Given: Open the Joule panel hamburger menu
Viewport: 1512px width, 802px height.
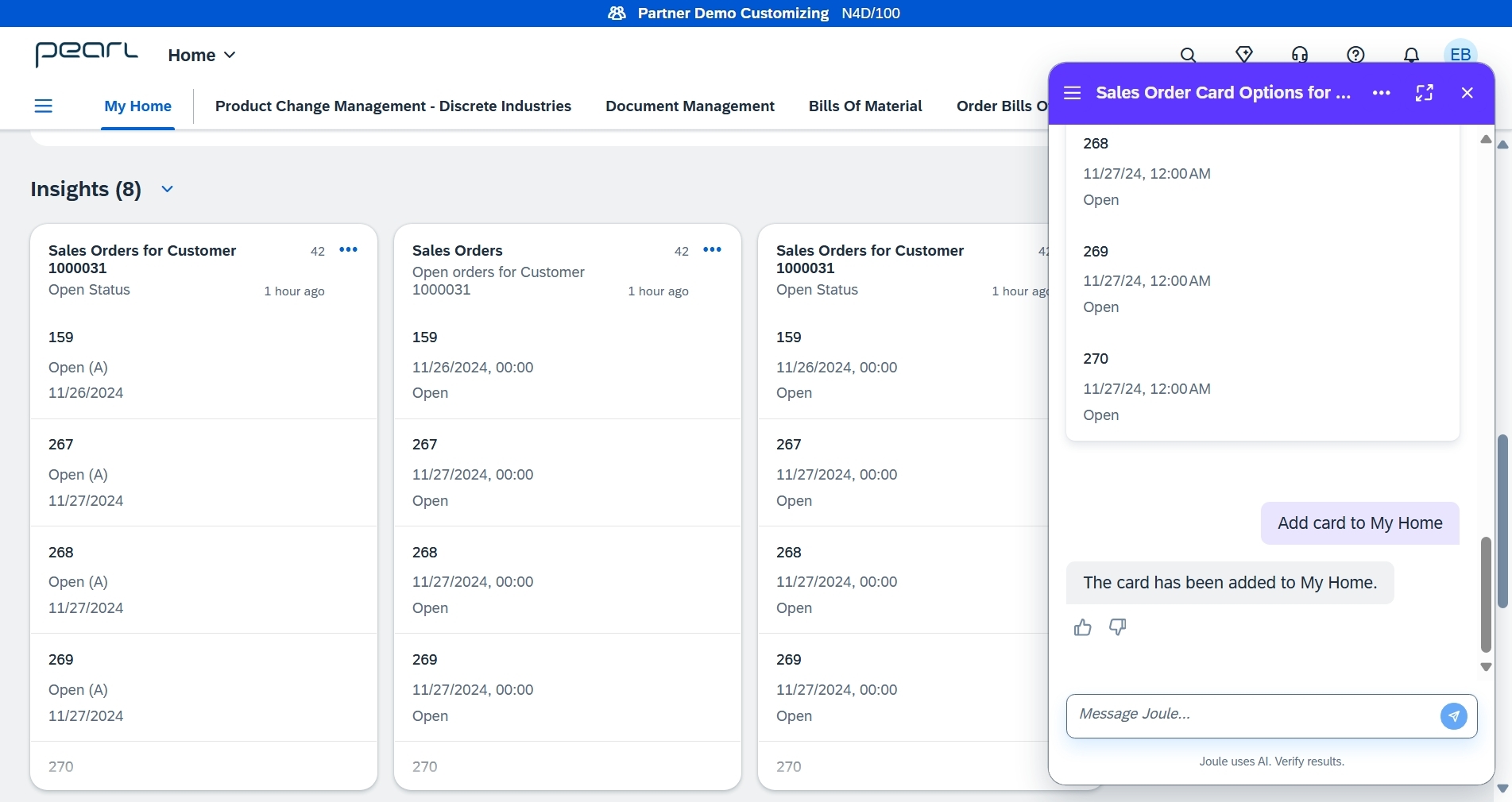Looking at the screenshot, I should tap(1073, 93).
